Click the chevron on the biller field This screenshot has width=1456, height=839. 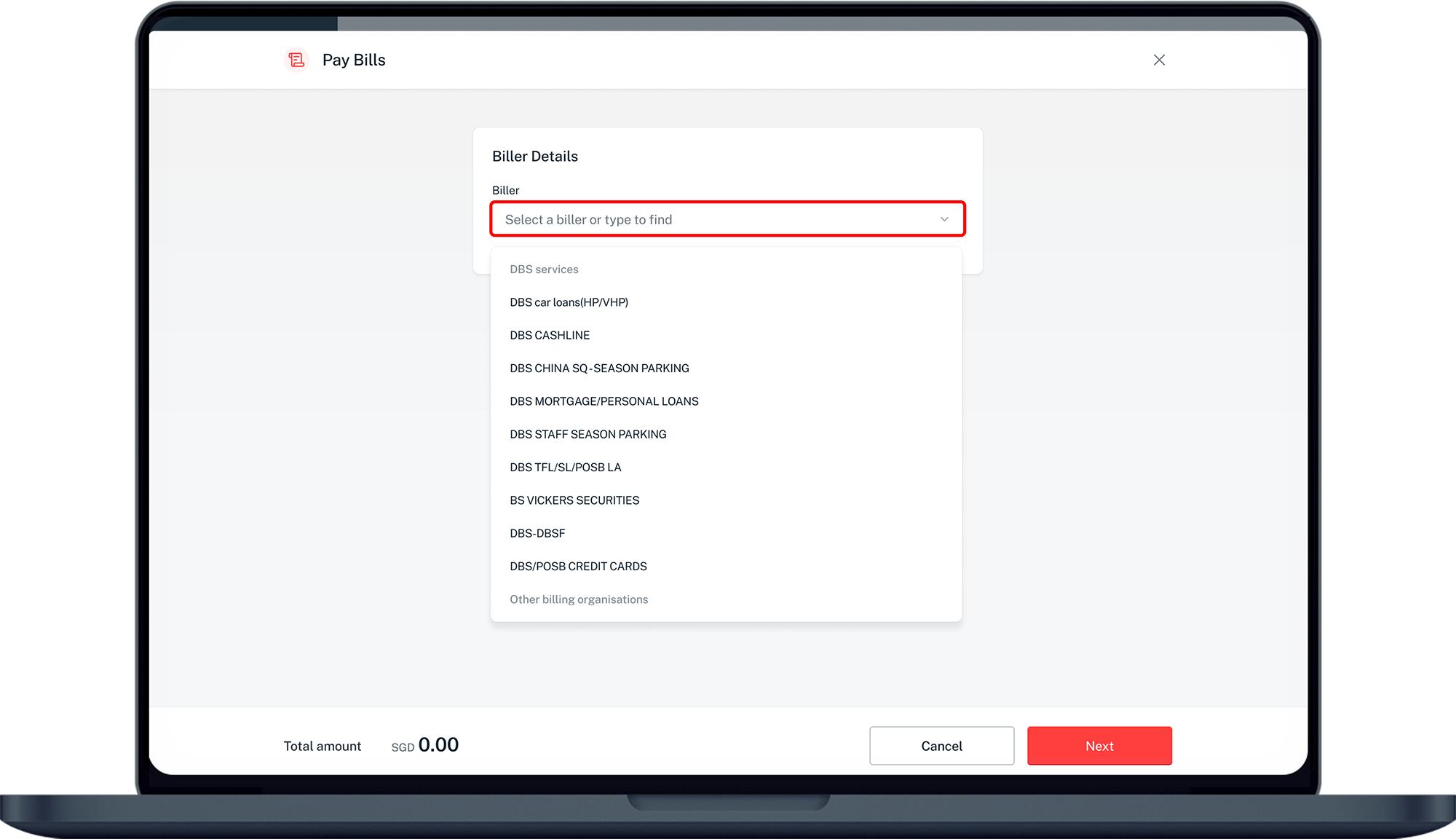click(x=943, y=218)
